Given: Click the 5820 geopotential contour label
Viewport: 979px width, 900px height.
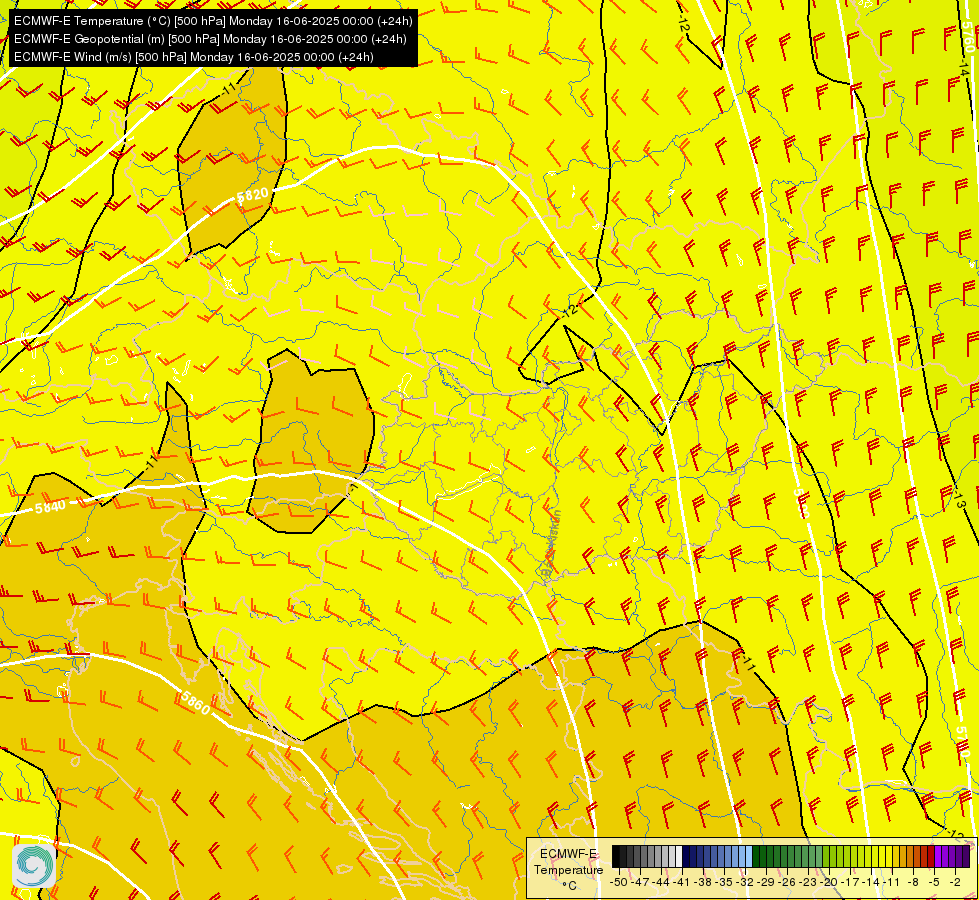Looking at the screenshot, I should [253, 195].
